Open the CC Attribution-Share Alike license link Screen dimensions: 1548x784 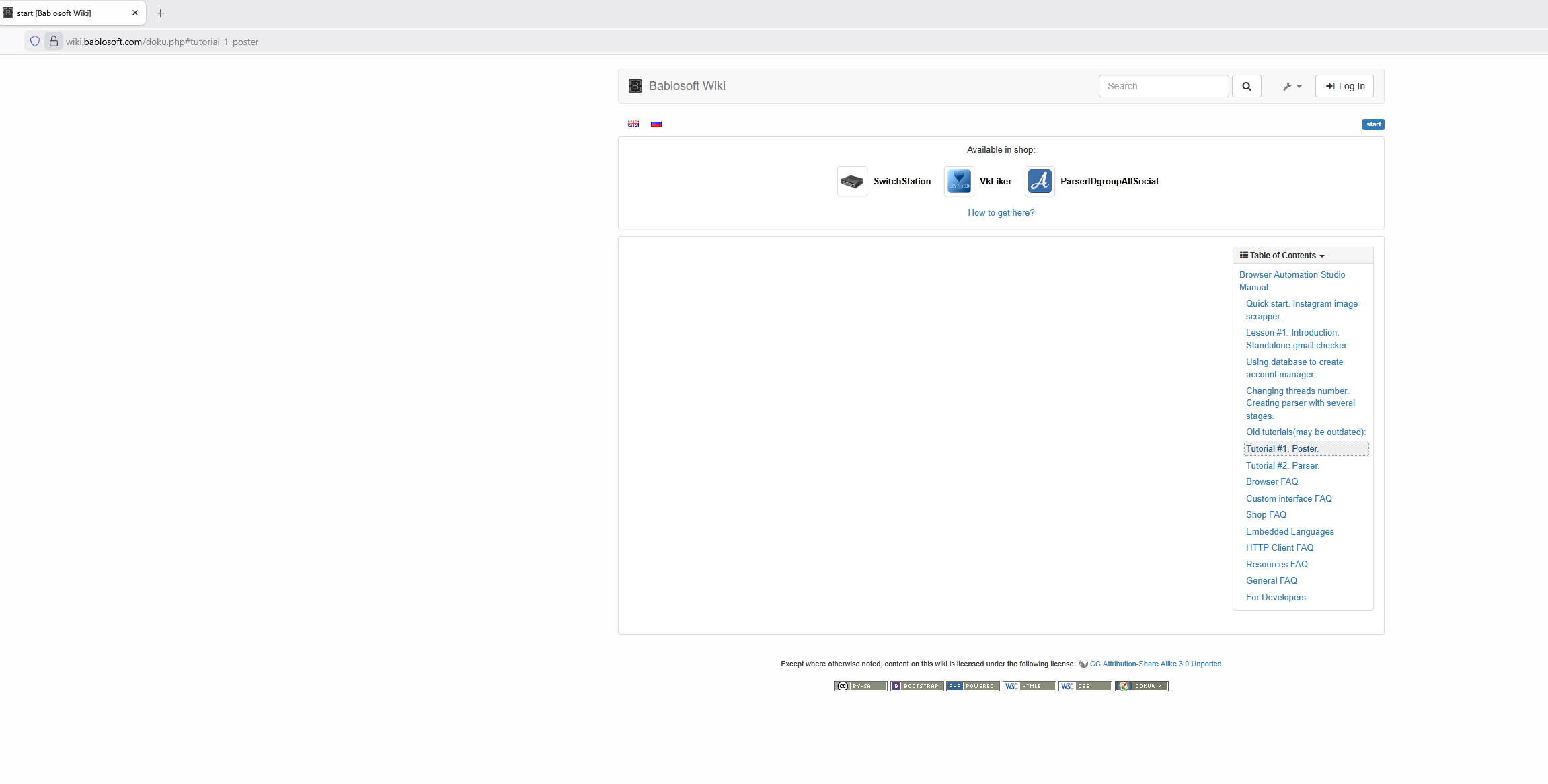(x=1155, y=664)
